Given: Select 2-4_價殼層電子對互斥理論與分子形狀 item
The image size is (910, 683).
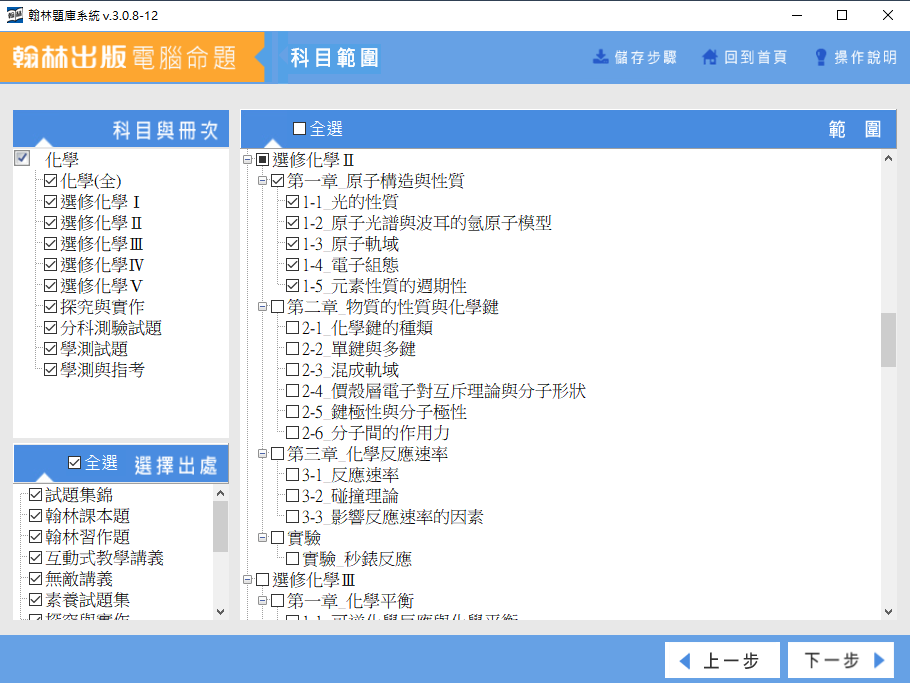Looking at the screenshot, I should click(x=444, y=391).
